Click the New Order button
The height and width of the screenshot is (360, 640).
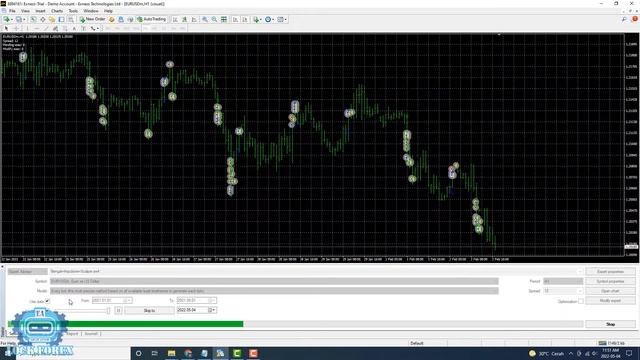[93, 19]
